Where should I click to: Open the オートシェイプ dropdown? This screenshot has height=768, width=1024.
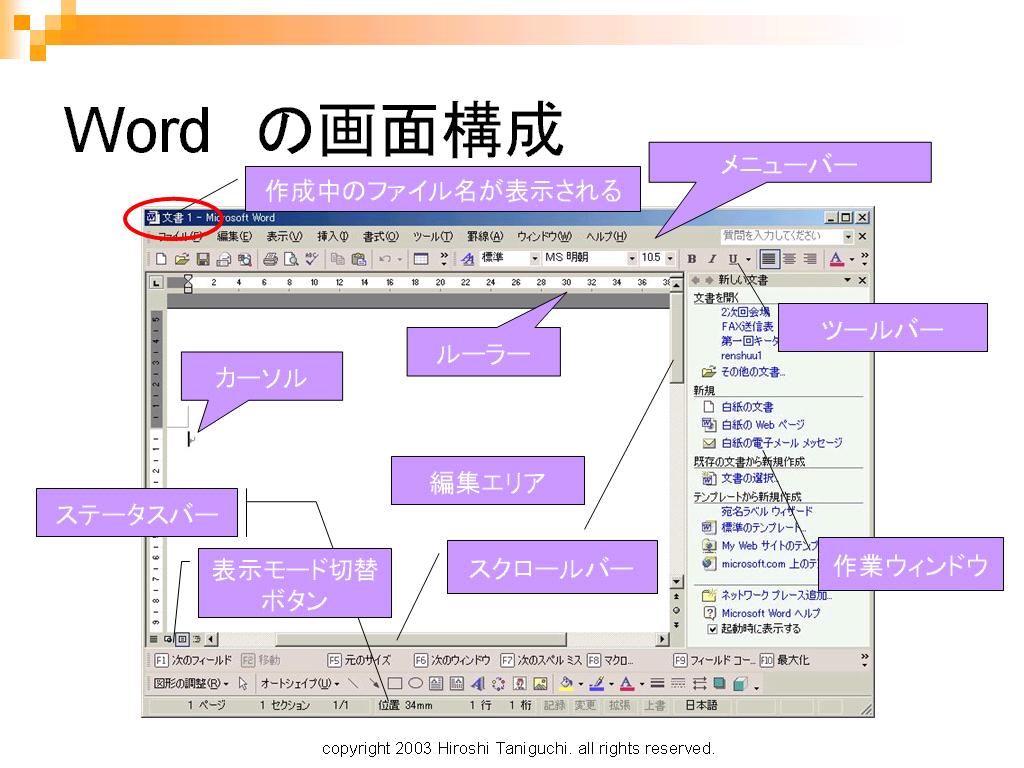coord(299,683)
